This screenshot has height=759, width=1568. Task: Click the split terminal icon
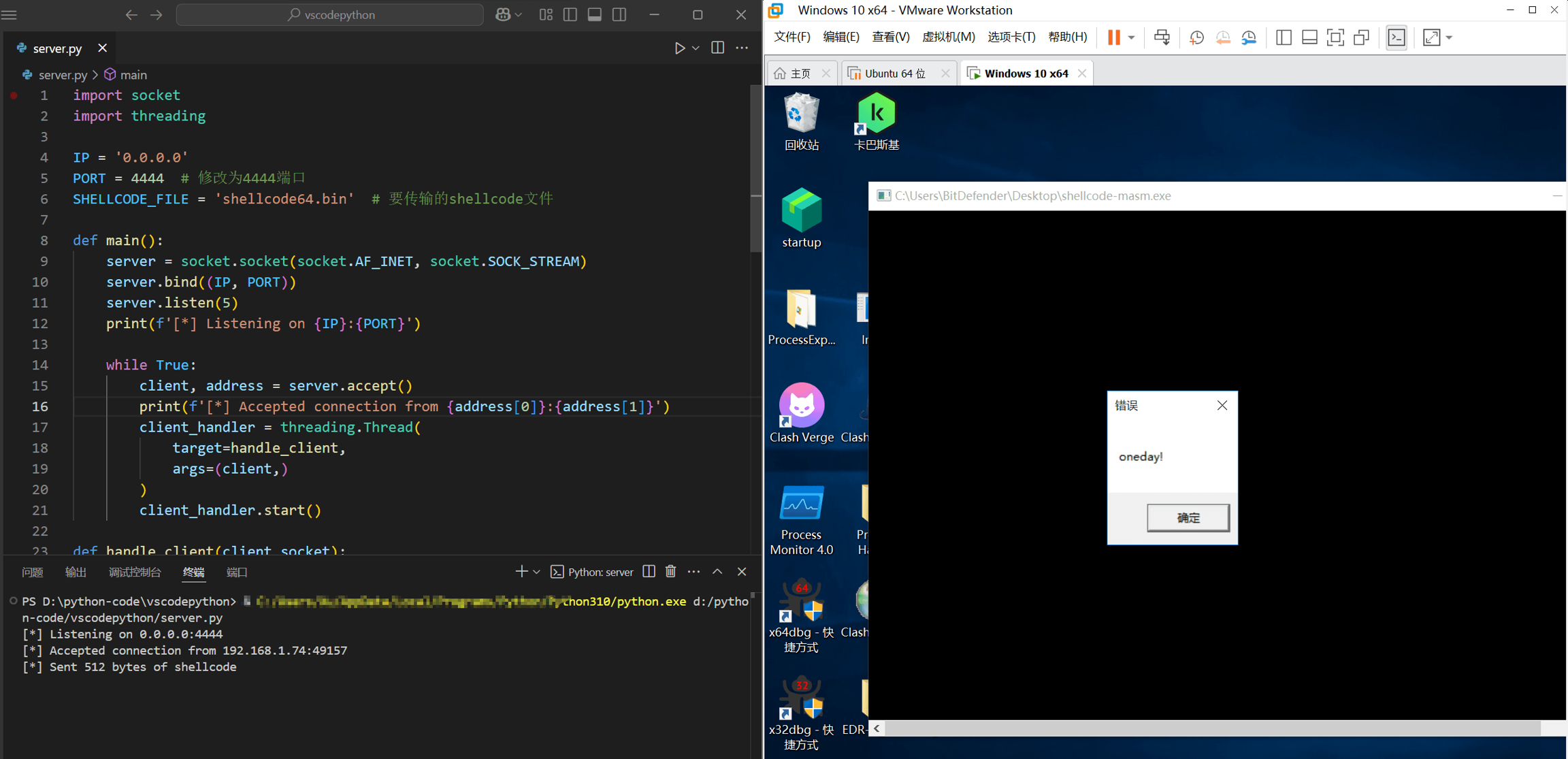pyautogui.click(x=649, y=572)
